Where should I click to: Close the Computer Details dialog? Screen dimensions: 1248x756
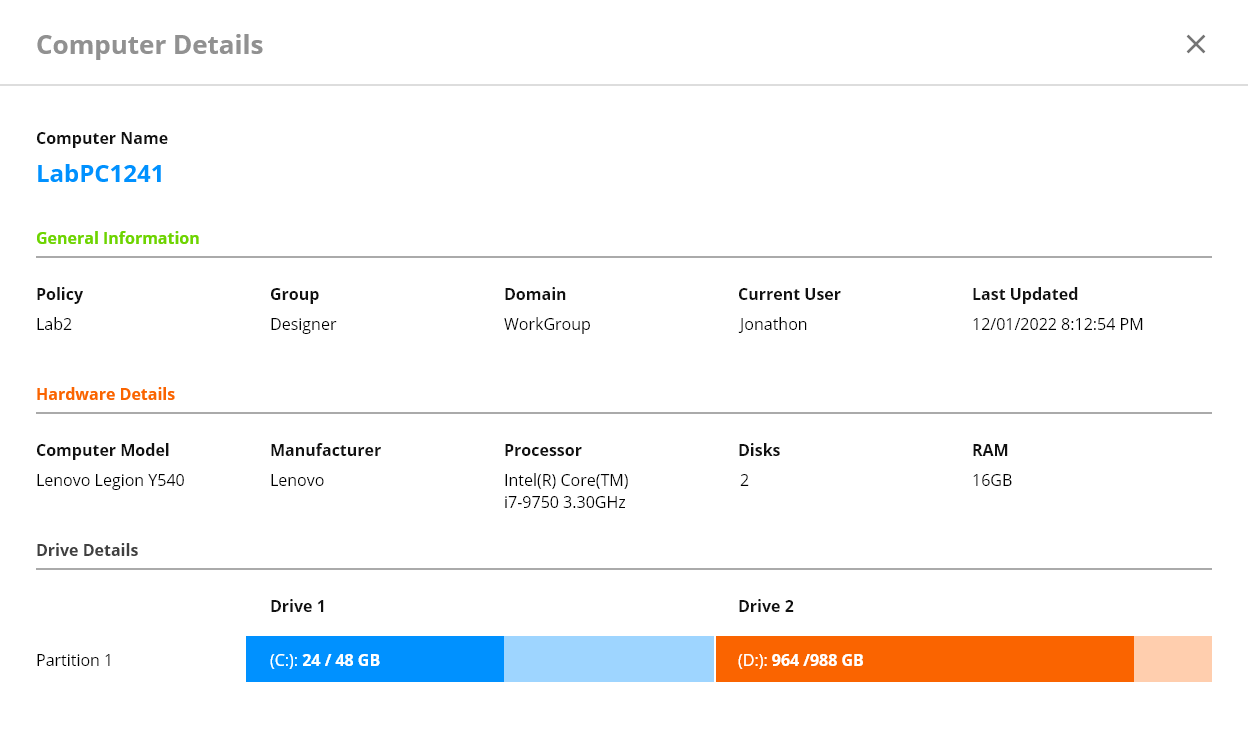(1195, 44)
